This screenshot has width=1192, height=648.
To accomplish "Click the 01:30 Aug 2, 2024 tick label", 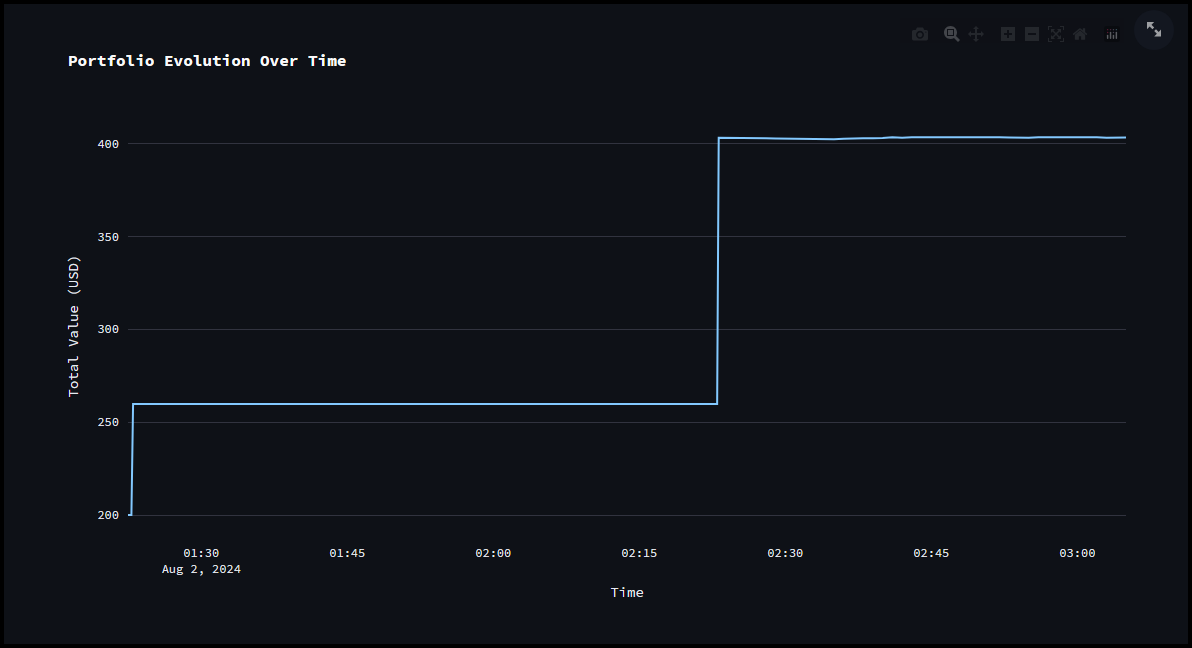I will point(201,560).
